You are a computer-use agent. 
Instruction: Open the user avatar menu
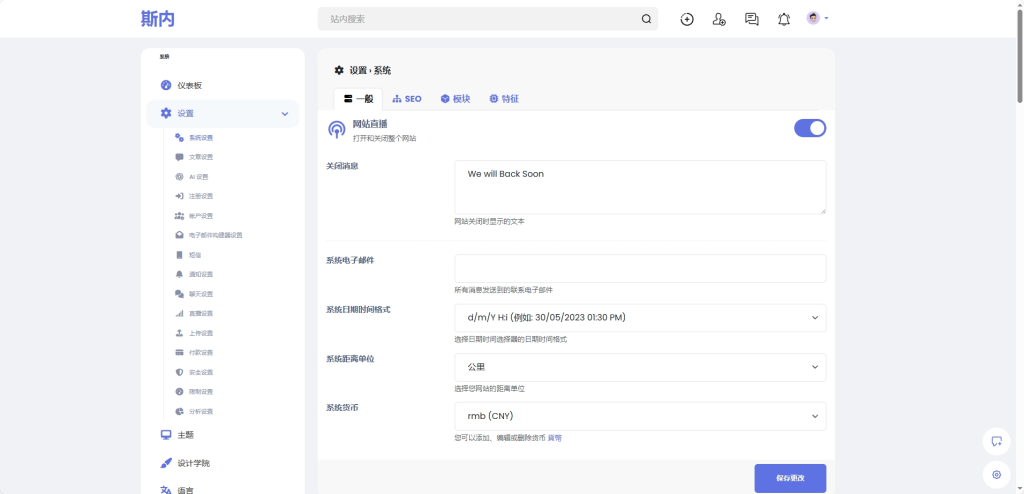point(817,18)
